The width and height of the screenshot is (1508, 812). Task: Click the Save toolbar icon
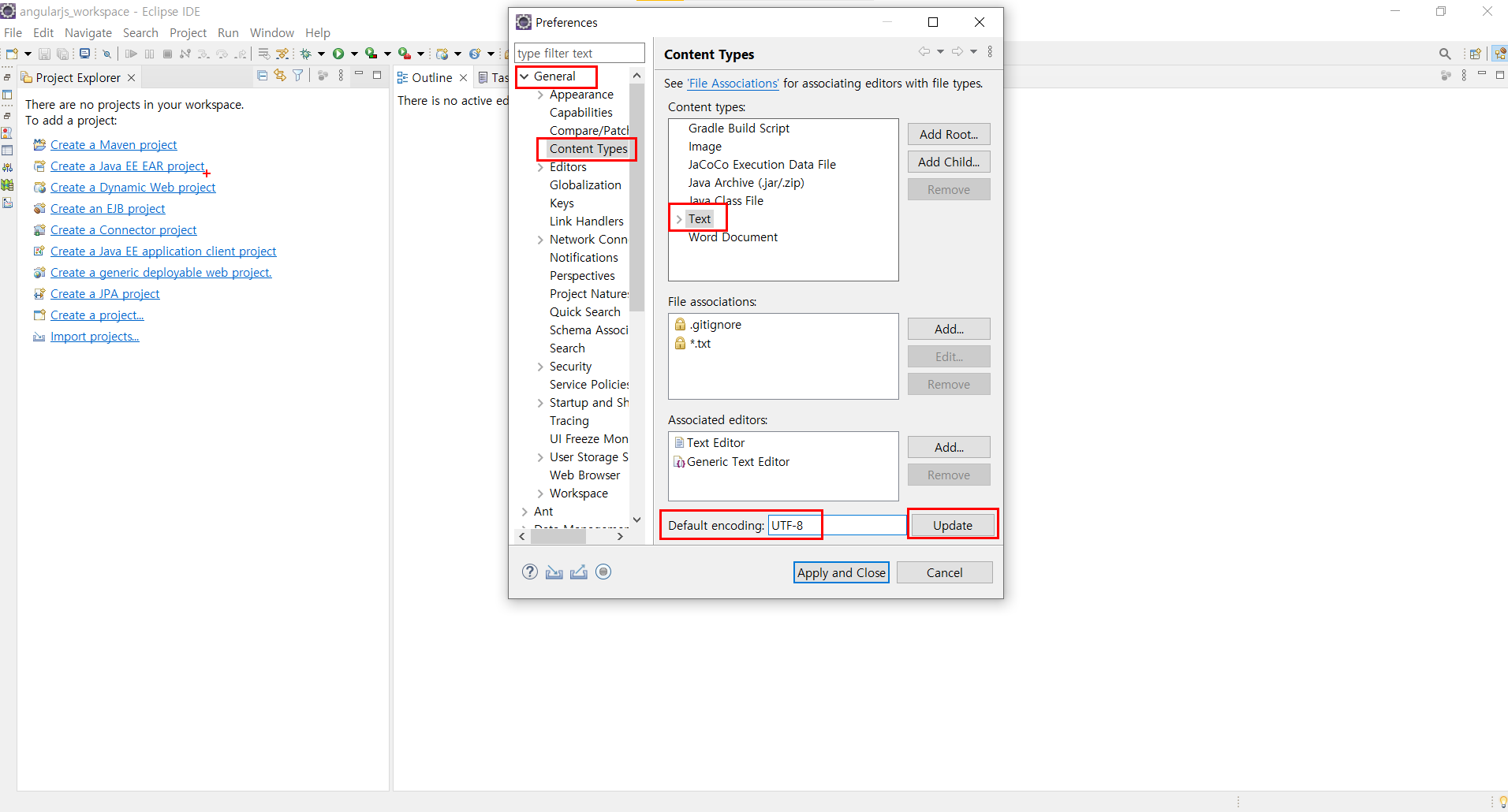tap(44, 54)
